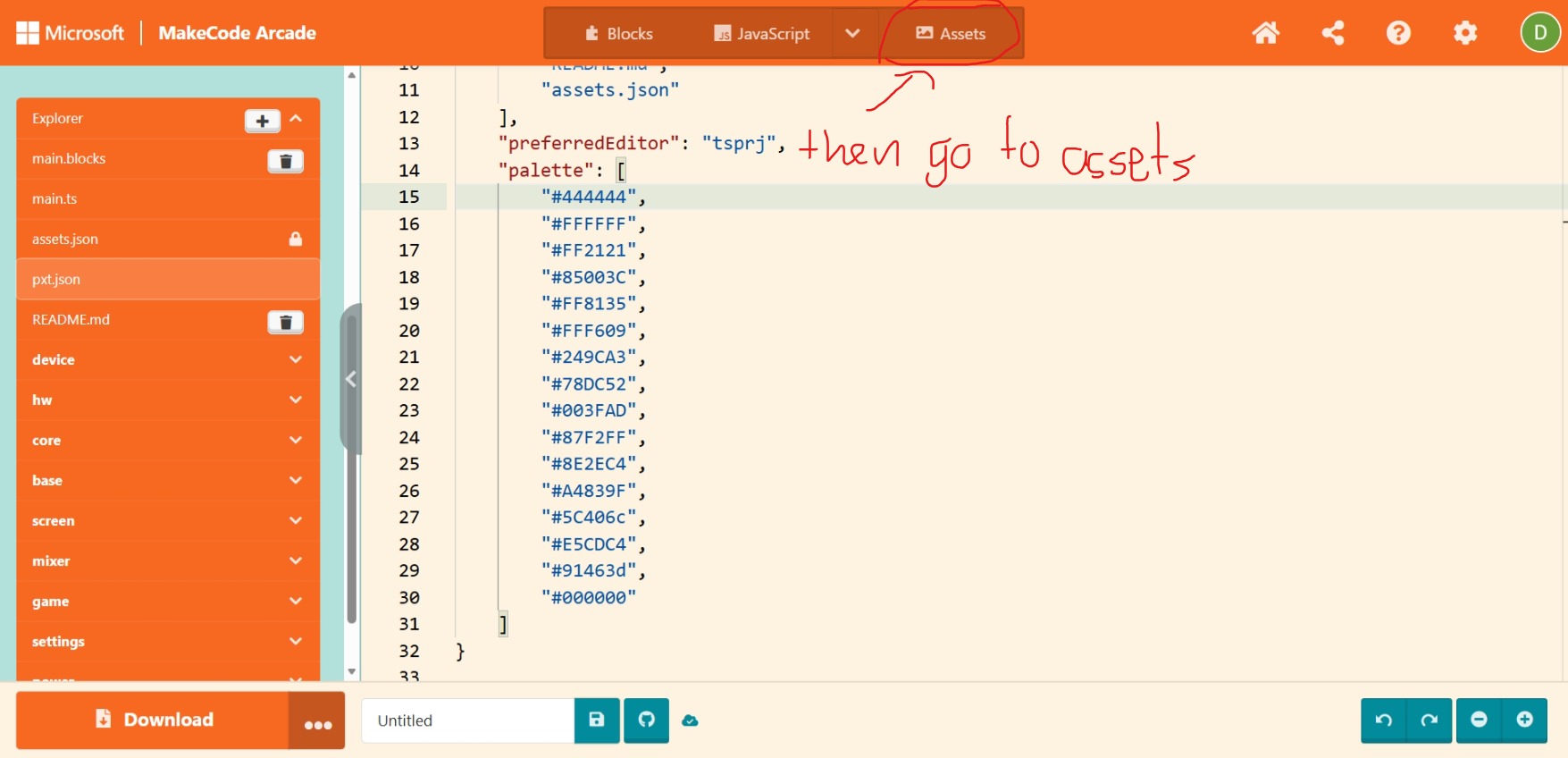The image size is (1568, 758).
Task: Open the Settings gear icon
Action: 1465,33
